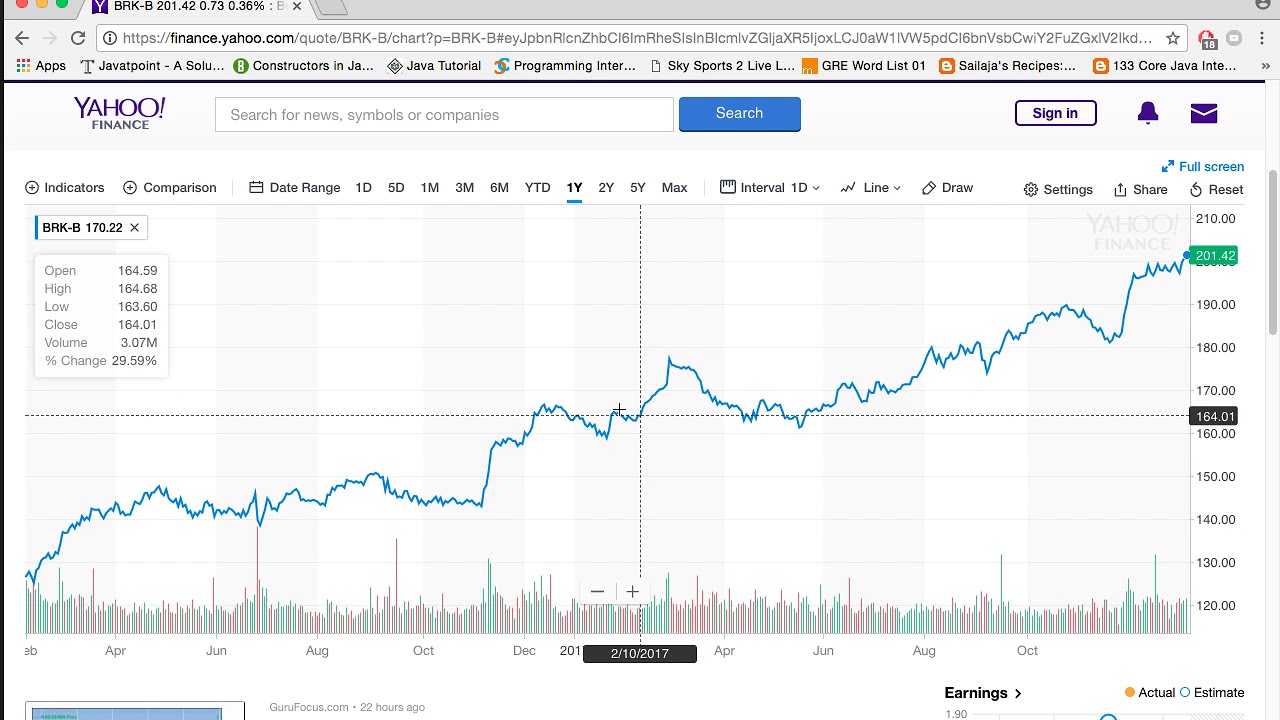This screenshot has width=1280, height=720.
Task: Open Yahoo Mail envelope icon
Action: (1204, 113)
